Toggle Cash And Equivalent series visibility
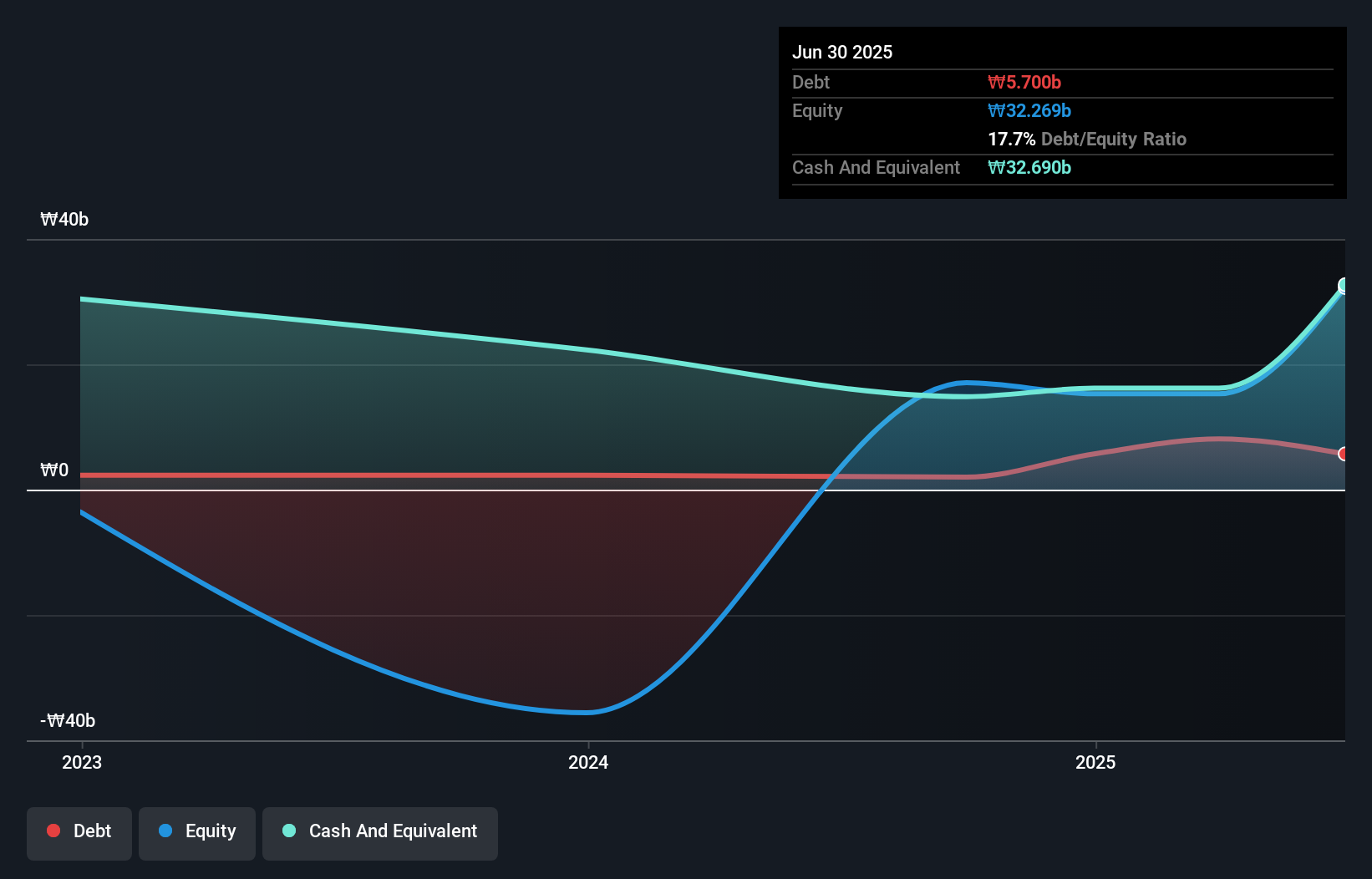This screenshot has height=879, width=1372. coord(379,833)
